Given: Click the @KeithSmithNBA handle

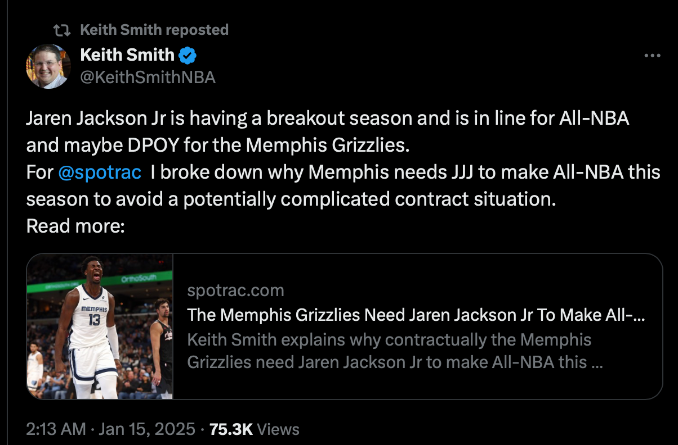Looking at the screenshot, I should 147,76.
